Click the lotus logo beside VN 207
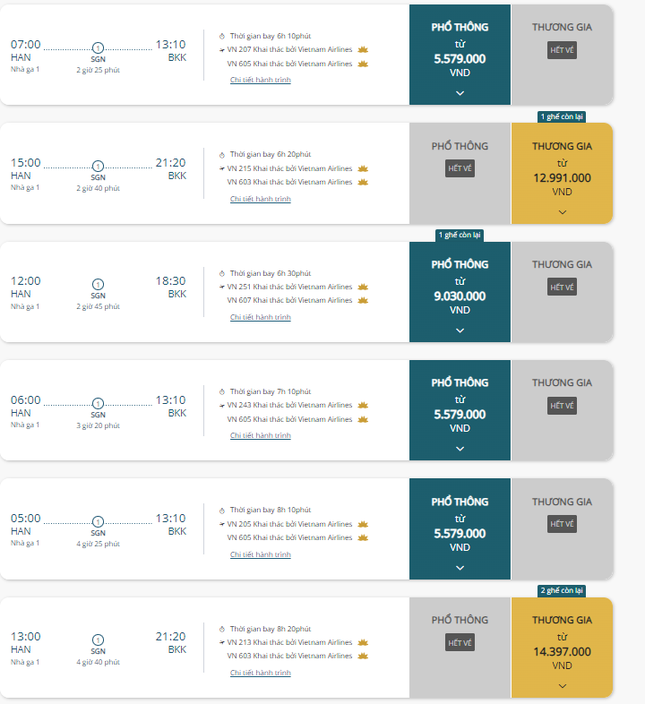Screen dimensions: 645x704 363,49
